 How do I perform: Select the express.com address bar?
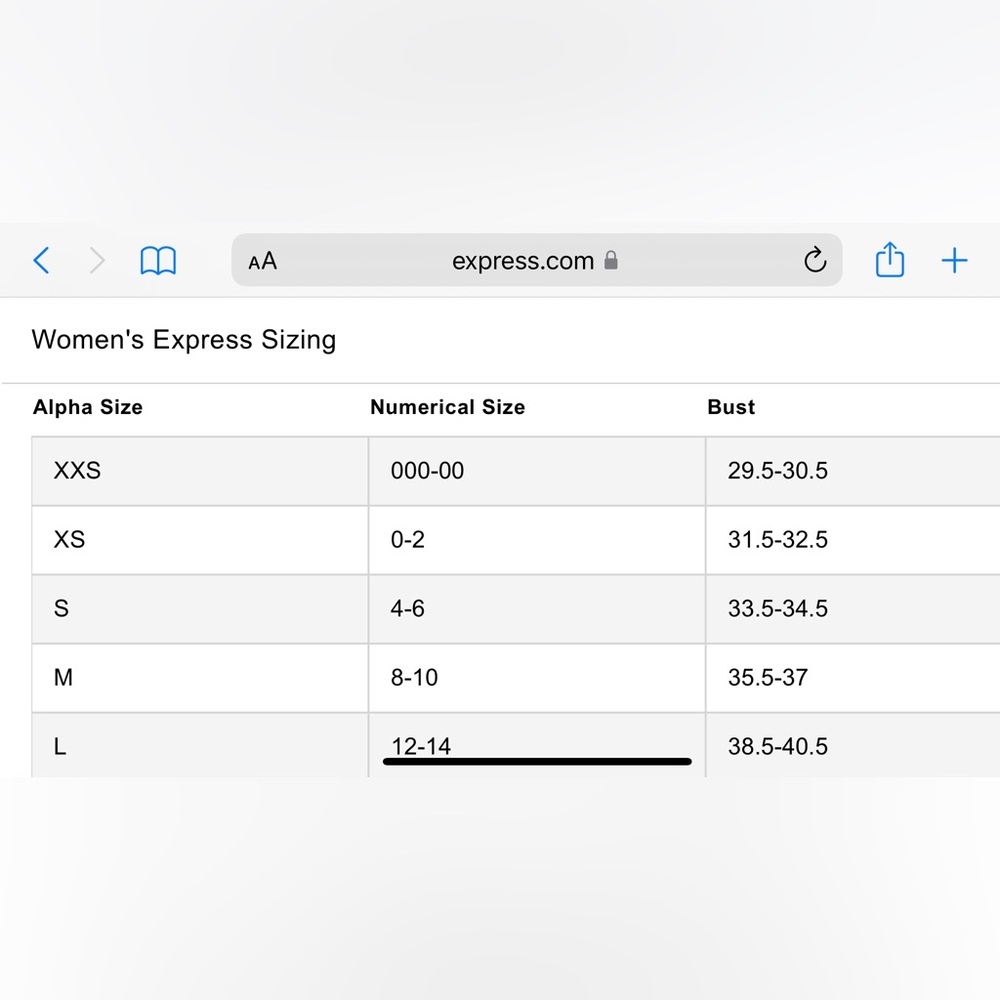tap(536, 260)
